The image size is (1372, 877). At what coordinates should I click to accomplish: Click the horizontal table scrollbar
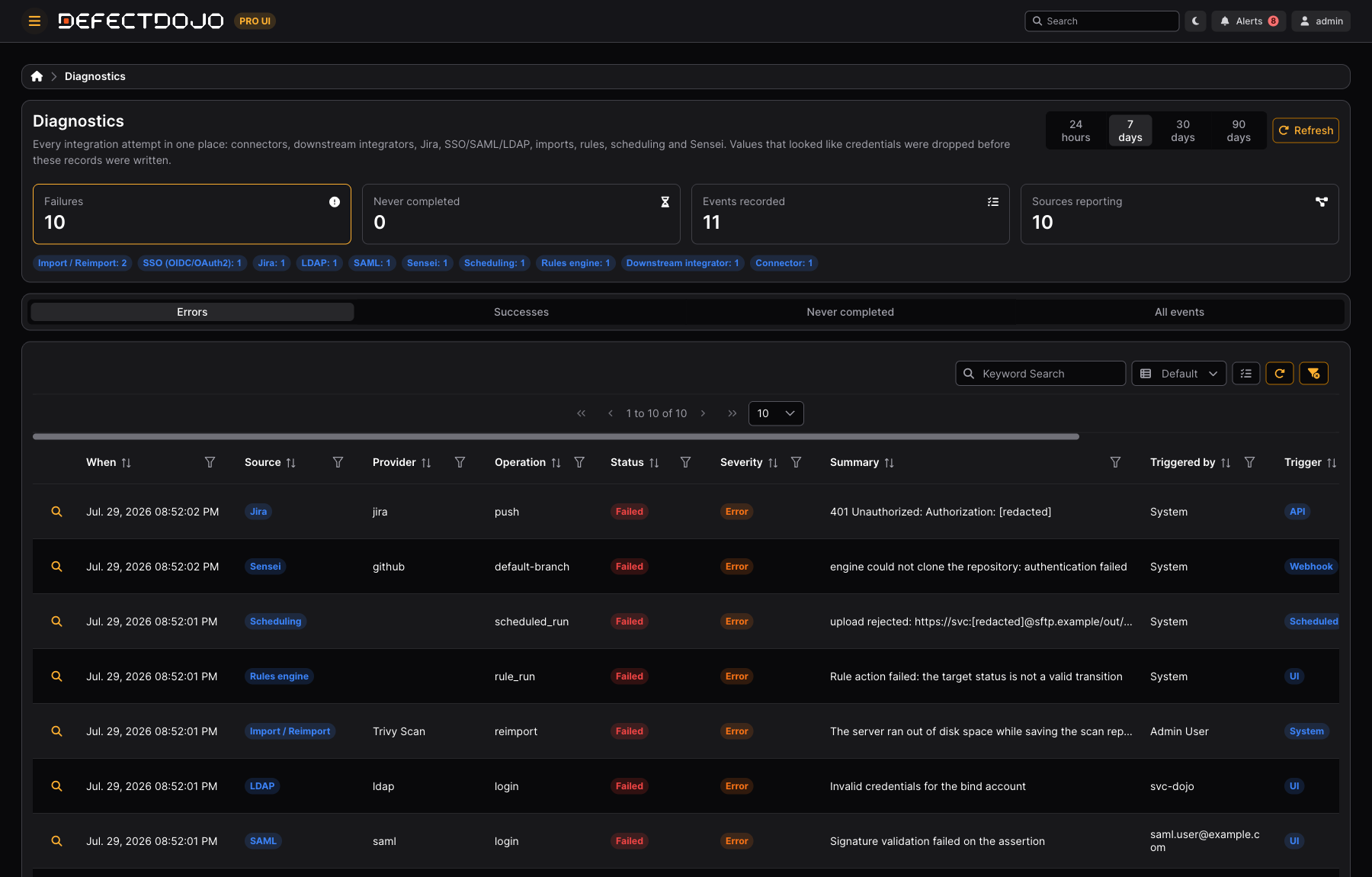tap(556, 437)
